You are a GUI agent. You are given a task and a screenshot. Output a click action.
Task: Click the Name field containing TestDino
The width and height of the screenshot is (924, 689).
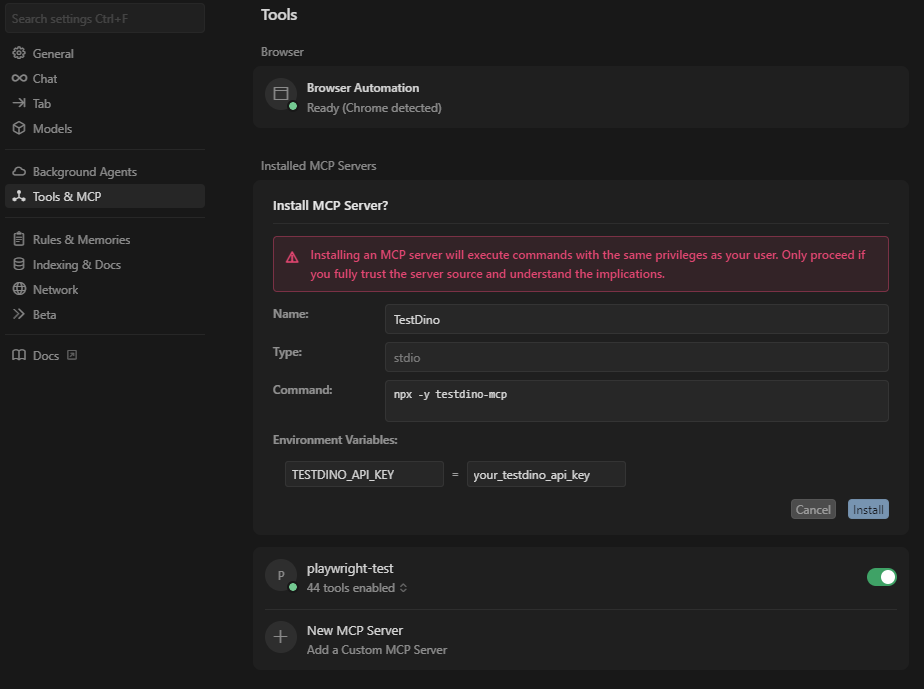(x=636, y=319)
